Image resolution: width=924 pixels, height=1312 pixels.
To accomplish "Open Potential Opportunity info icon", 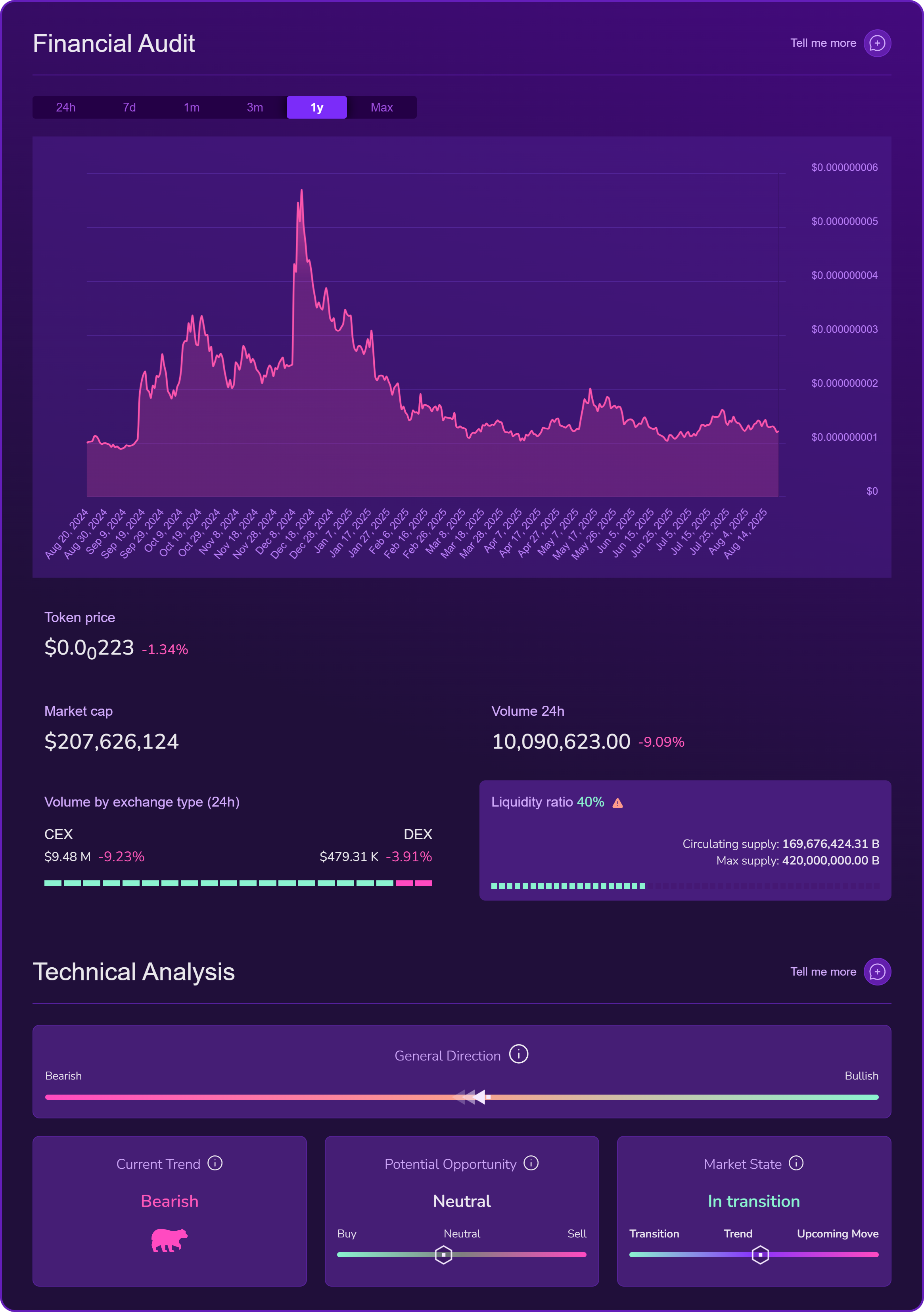I will pos(531,1163).
